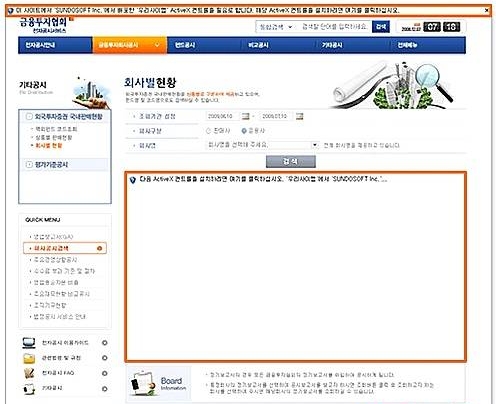496x404 pixels.
Task: Open the end date calendar icon
Action: pyautogui.click(x=300, y=116)
